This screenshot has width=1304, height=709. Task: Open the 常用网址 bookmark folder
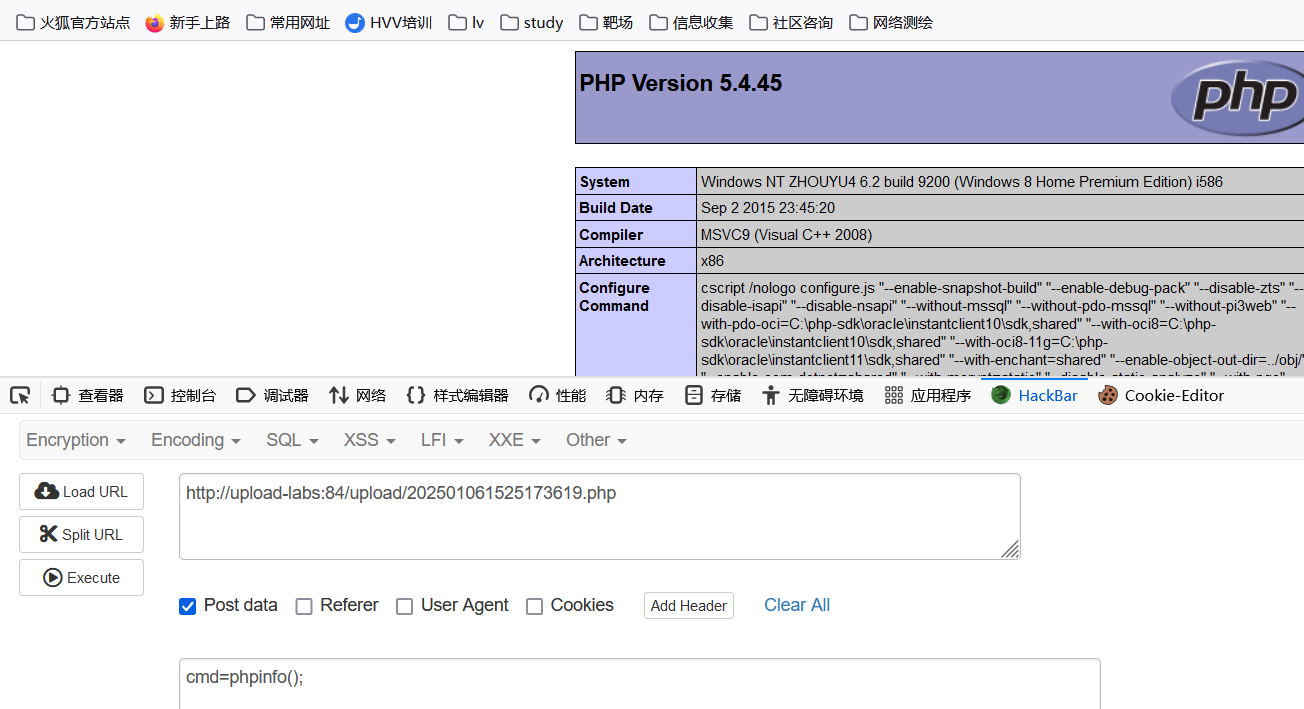[288, 22]
